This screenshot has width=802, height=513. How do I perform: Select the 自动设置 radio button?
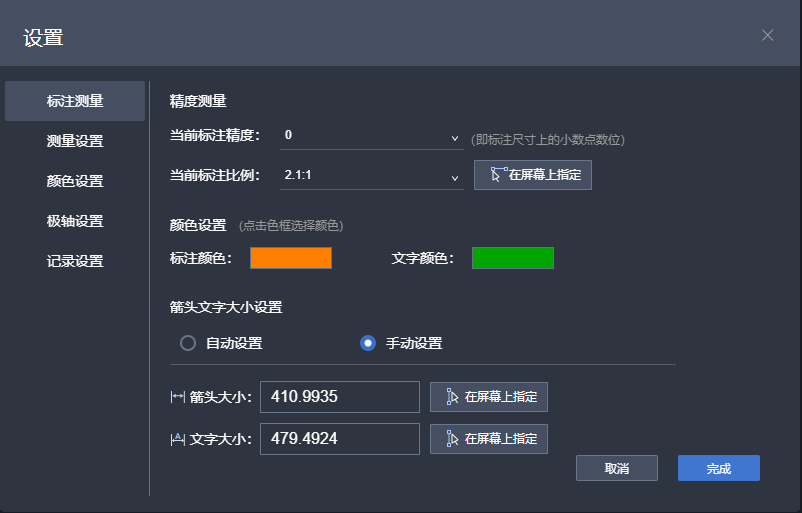(188, 343)
